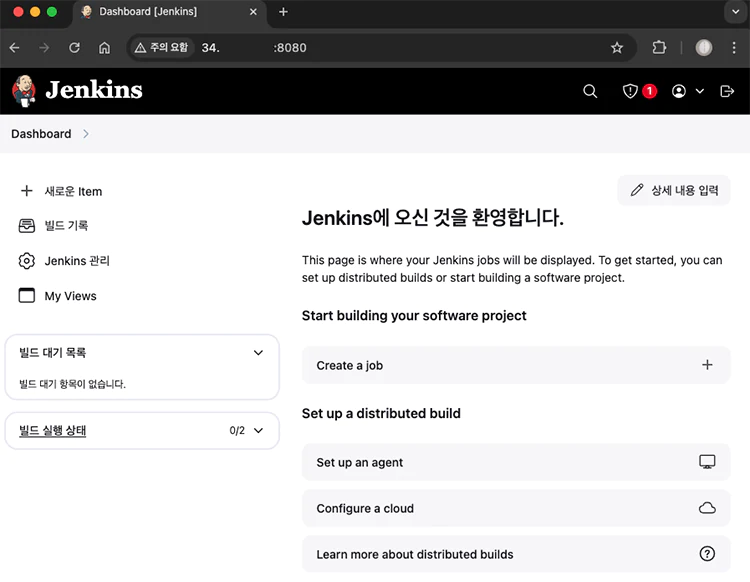
Task: Click the red notification badge showing 1
Action: tap(649, 91)
